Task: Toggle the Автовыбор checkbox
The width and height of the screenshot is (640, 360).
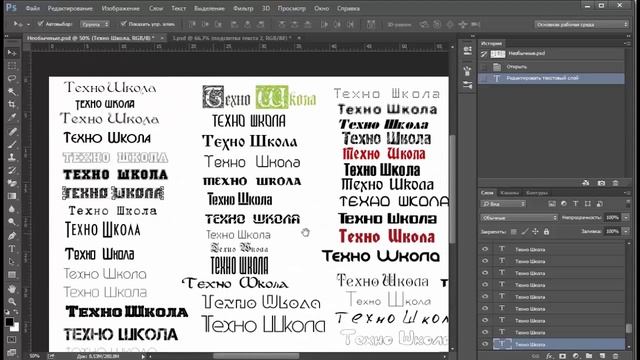Action: (x=40, y=24)
